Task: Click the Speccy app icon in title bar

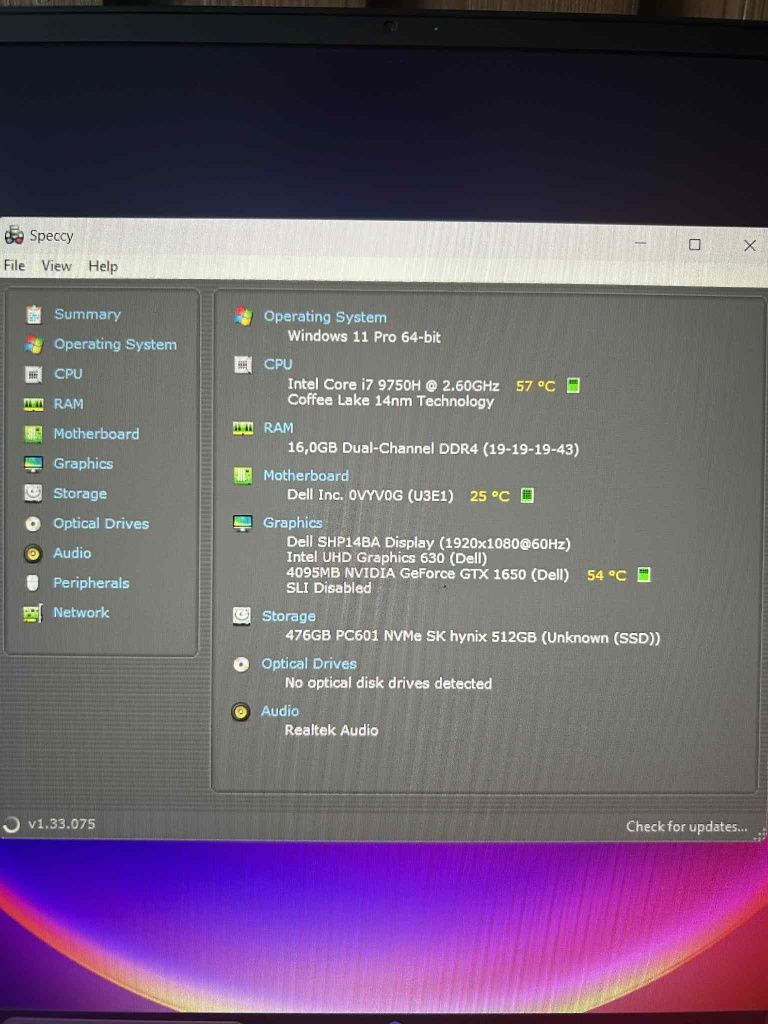Action: coord(14,235)
